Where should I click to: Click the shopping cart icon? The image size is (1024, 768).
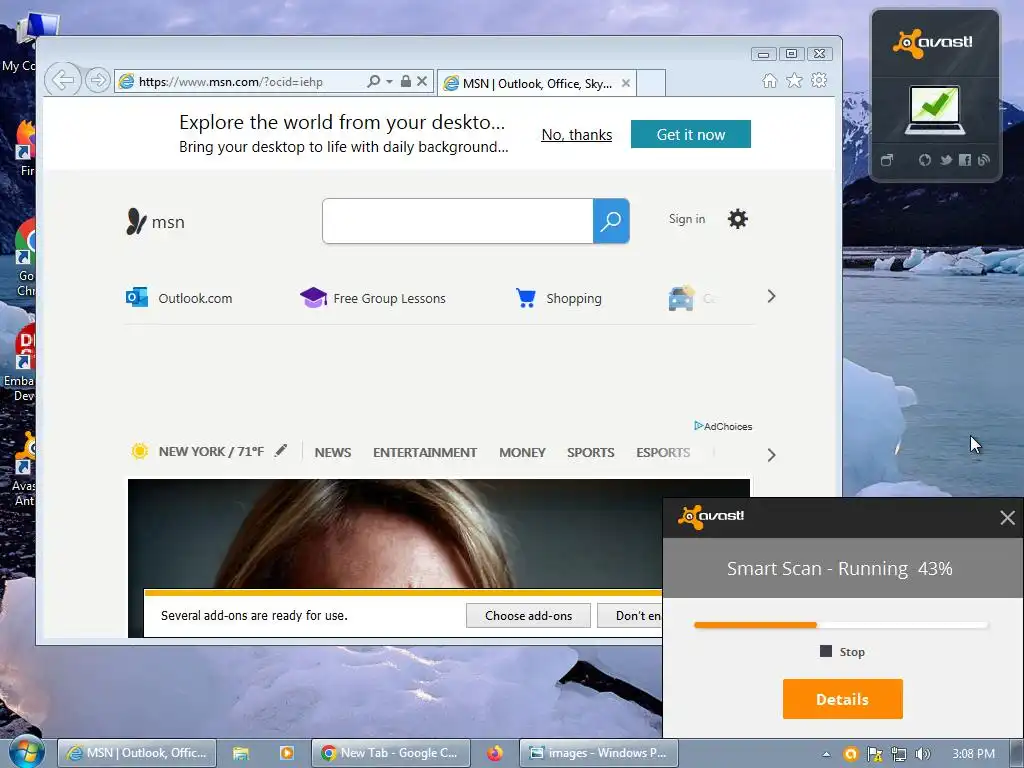pyautogui.click(x=526, y=297)
